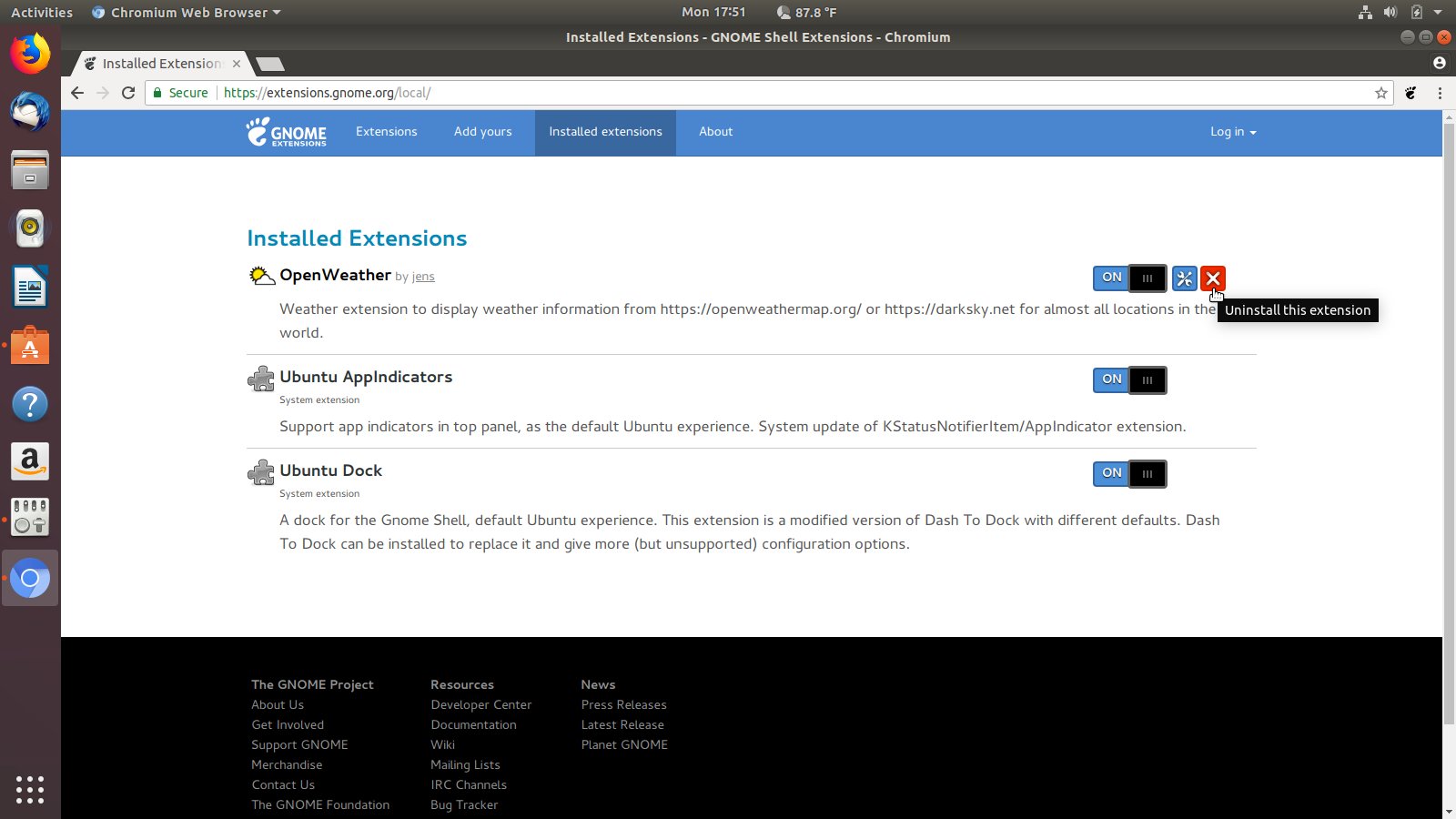Open Files manager from dock

[30, 170]
